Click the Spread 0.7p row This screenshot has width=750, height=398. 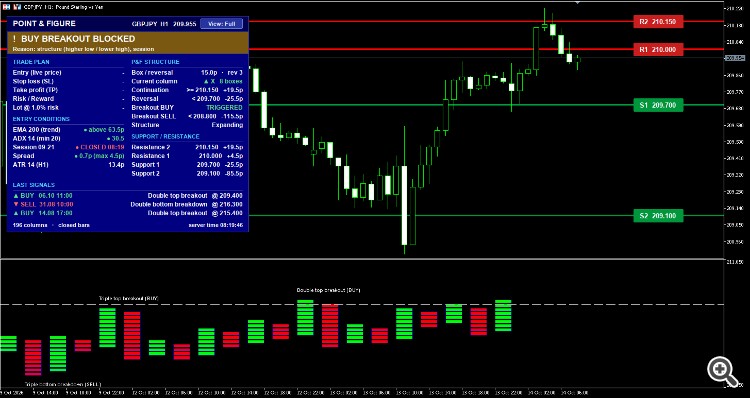(x=68, y=156)
